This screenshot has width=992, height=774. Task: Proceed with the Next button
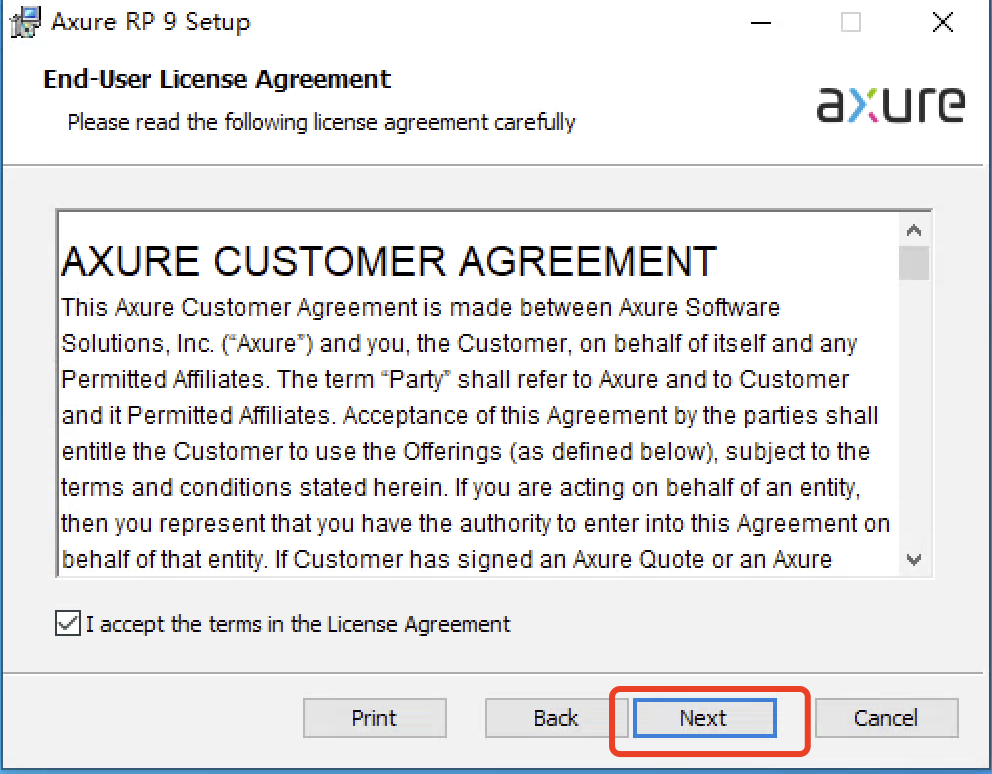(x=703, y=718)
